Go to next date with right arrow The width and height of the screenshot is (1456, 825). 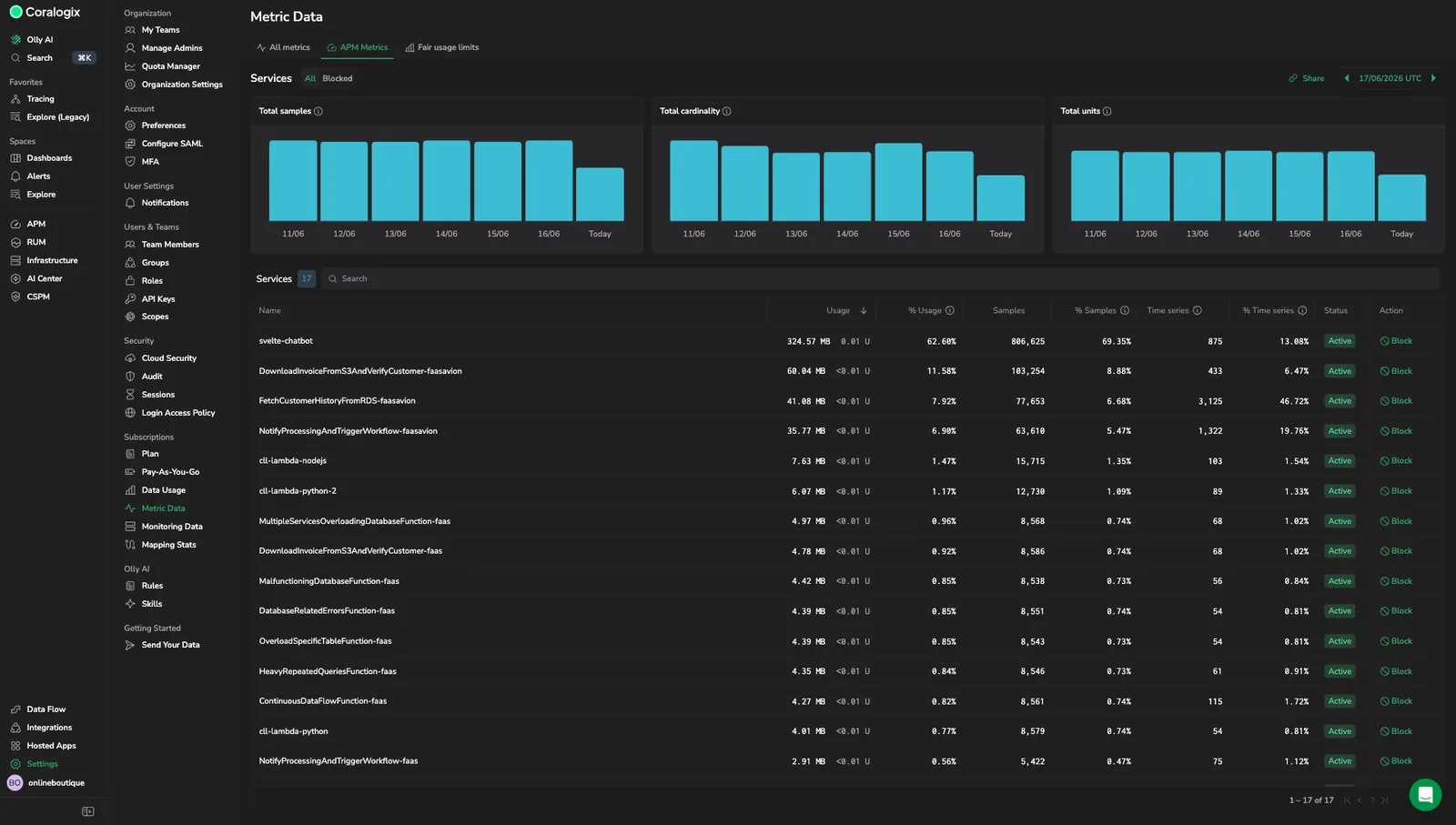(x=1433, y=78)
